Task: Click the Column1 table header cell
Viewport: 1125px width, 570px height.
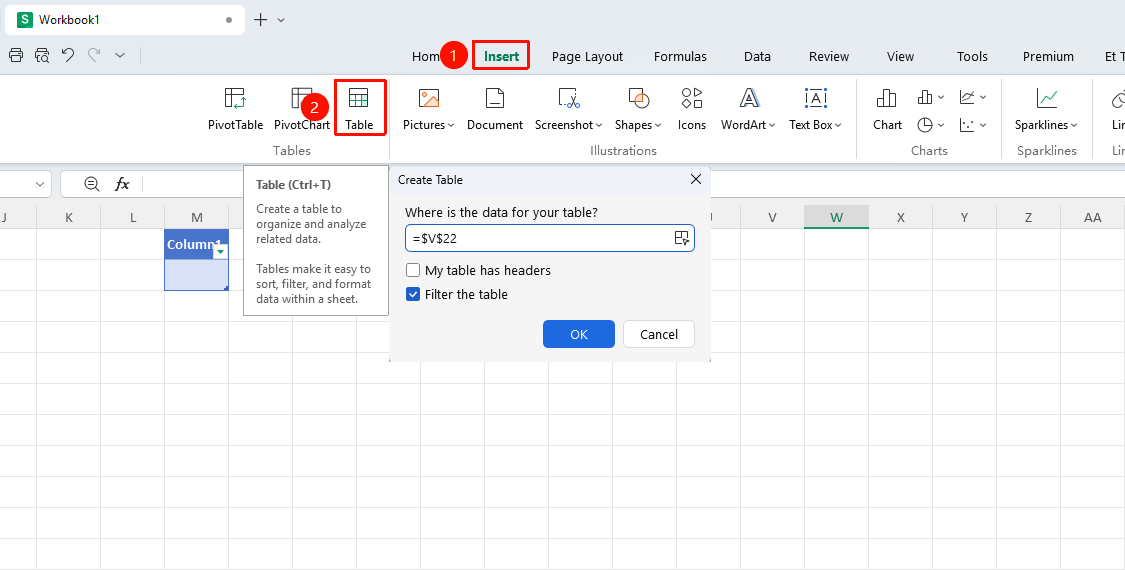Action: pyautogui.click(x=197, y=244)
